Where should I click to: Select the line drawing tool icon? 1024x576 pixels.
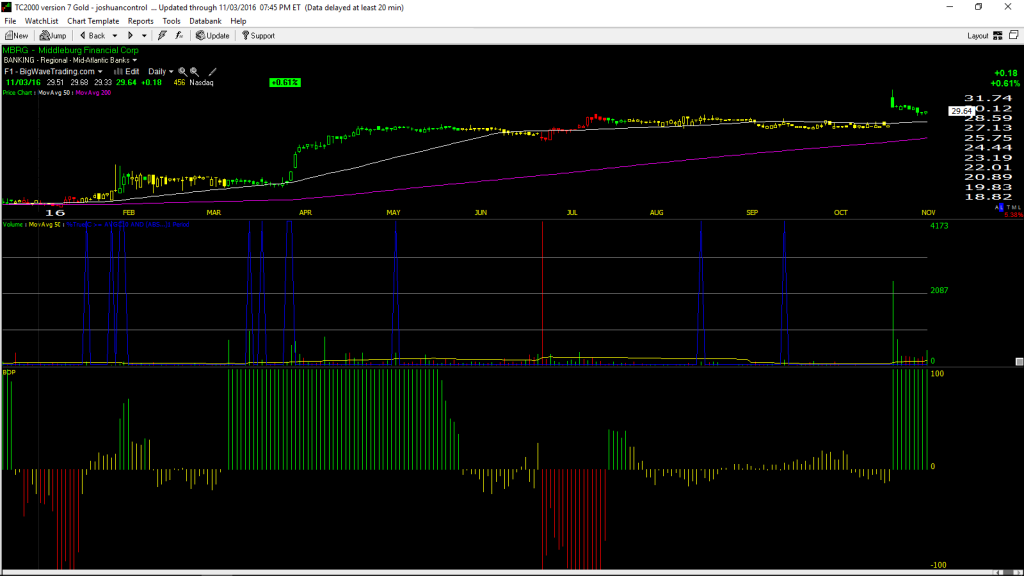click(212, 72)
